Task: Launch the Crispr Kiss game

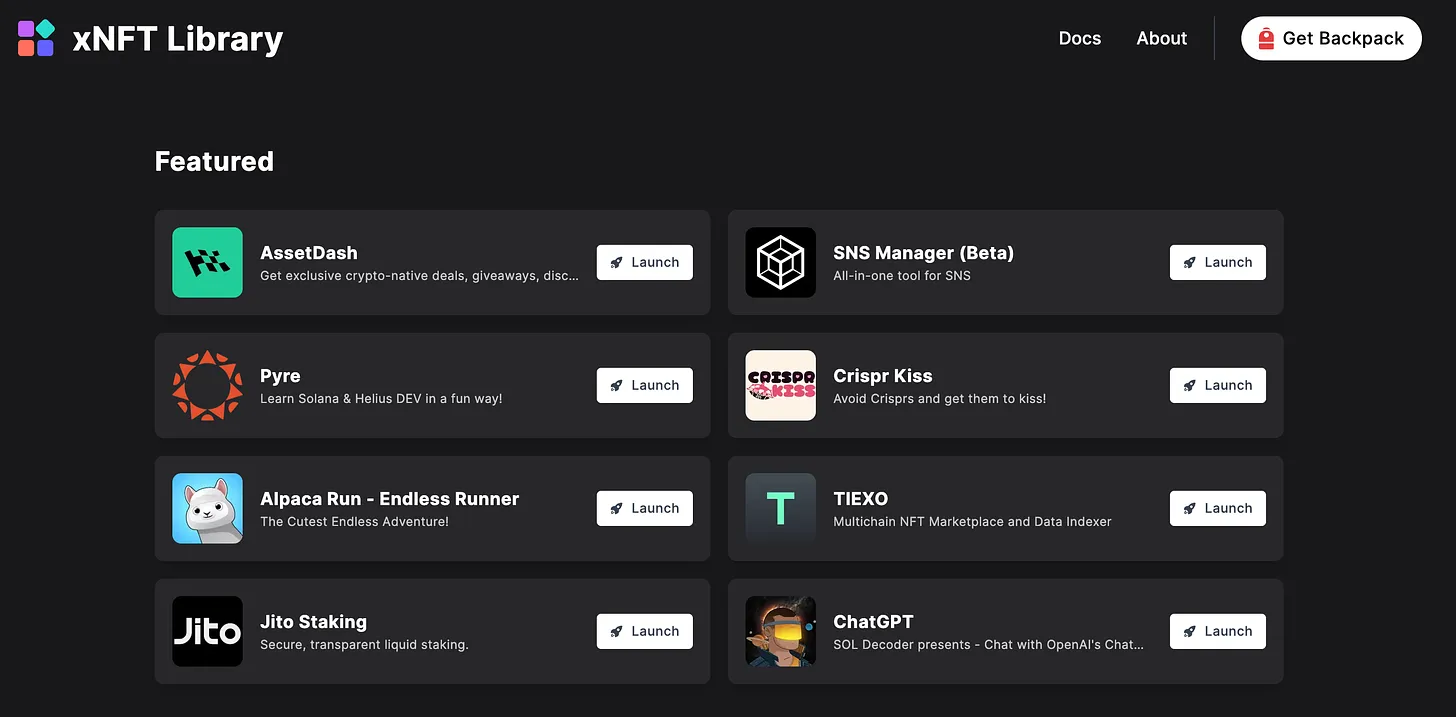Action: [1217, 385]
